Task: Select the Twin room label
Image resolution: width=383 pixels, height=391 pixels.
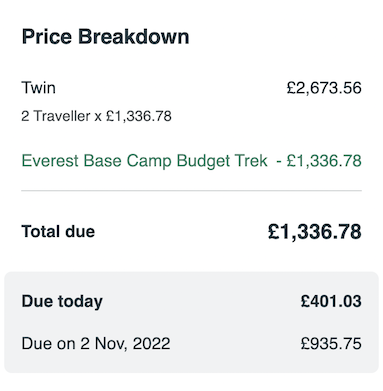Action: [38, 88]
